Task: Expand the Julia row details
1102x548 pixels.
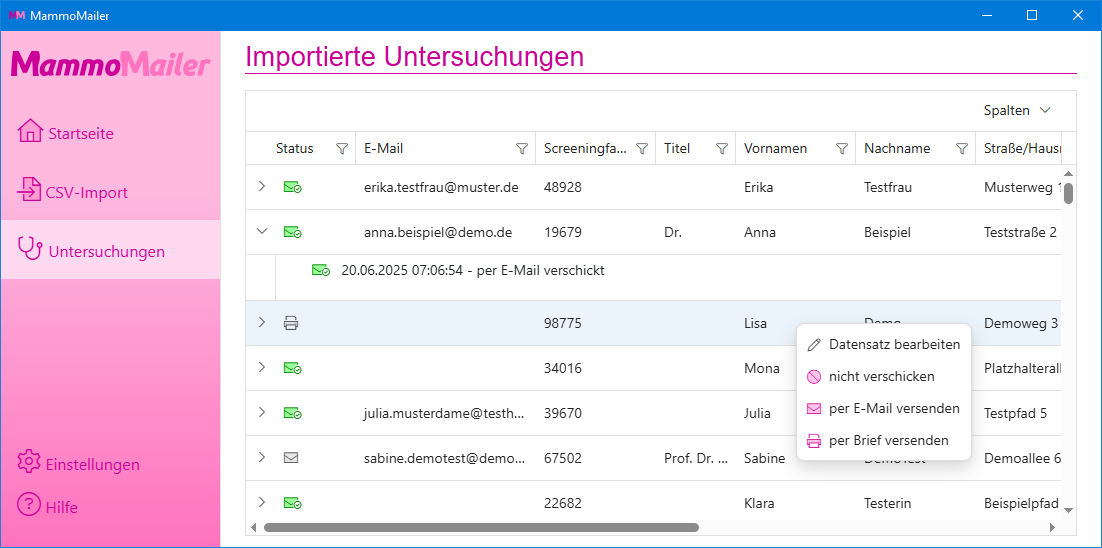Action: (x=262, y=413)
